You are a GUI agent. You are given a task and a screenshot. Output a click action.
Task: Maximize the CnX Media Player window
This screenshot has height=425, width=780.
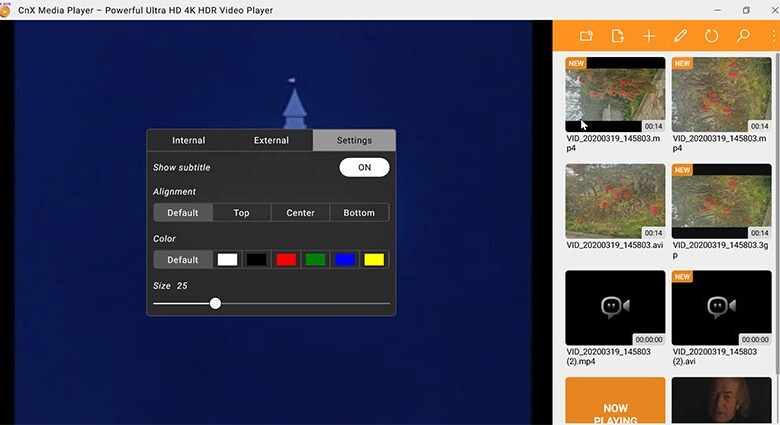coord(746,10)
